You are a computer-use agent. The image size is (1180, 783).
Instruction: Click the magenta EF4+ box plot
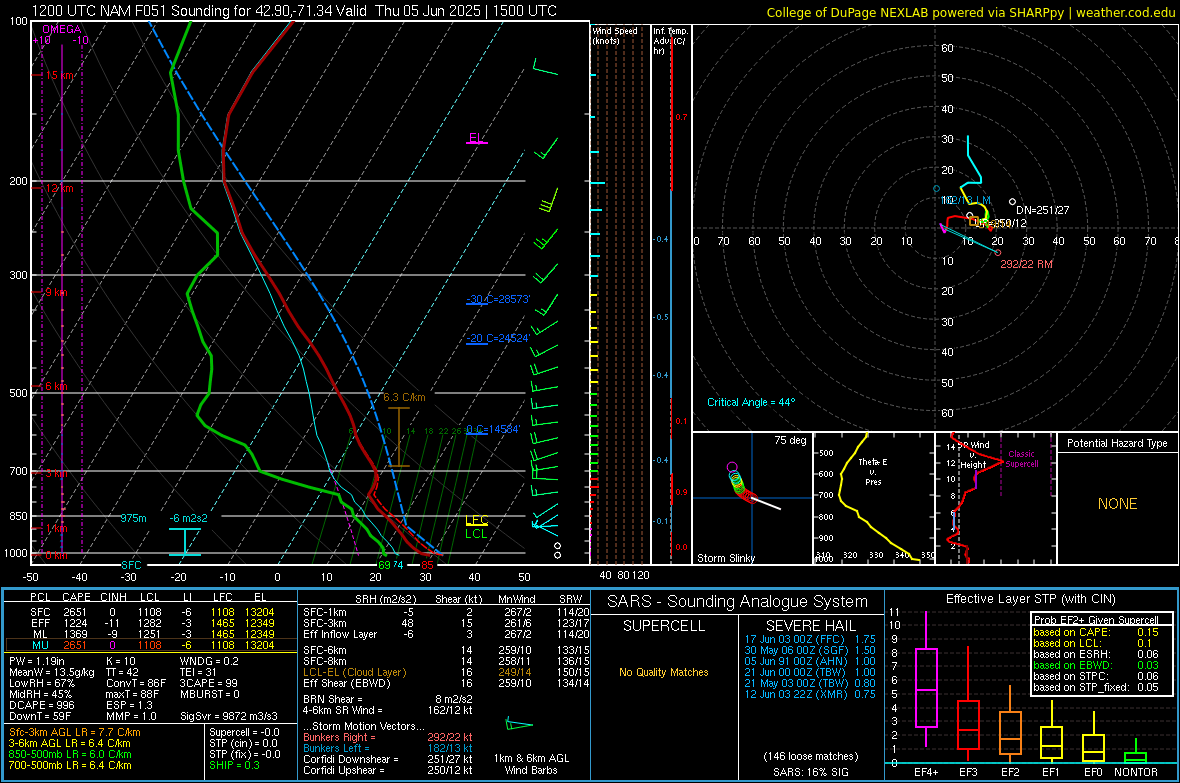[926, 687]
